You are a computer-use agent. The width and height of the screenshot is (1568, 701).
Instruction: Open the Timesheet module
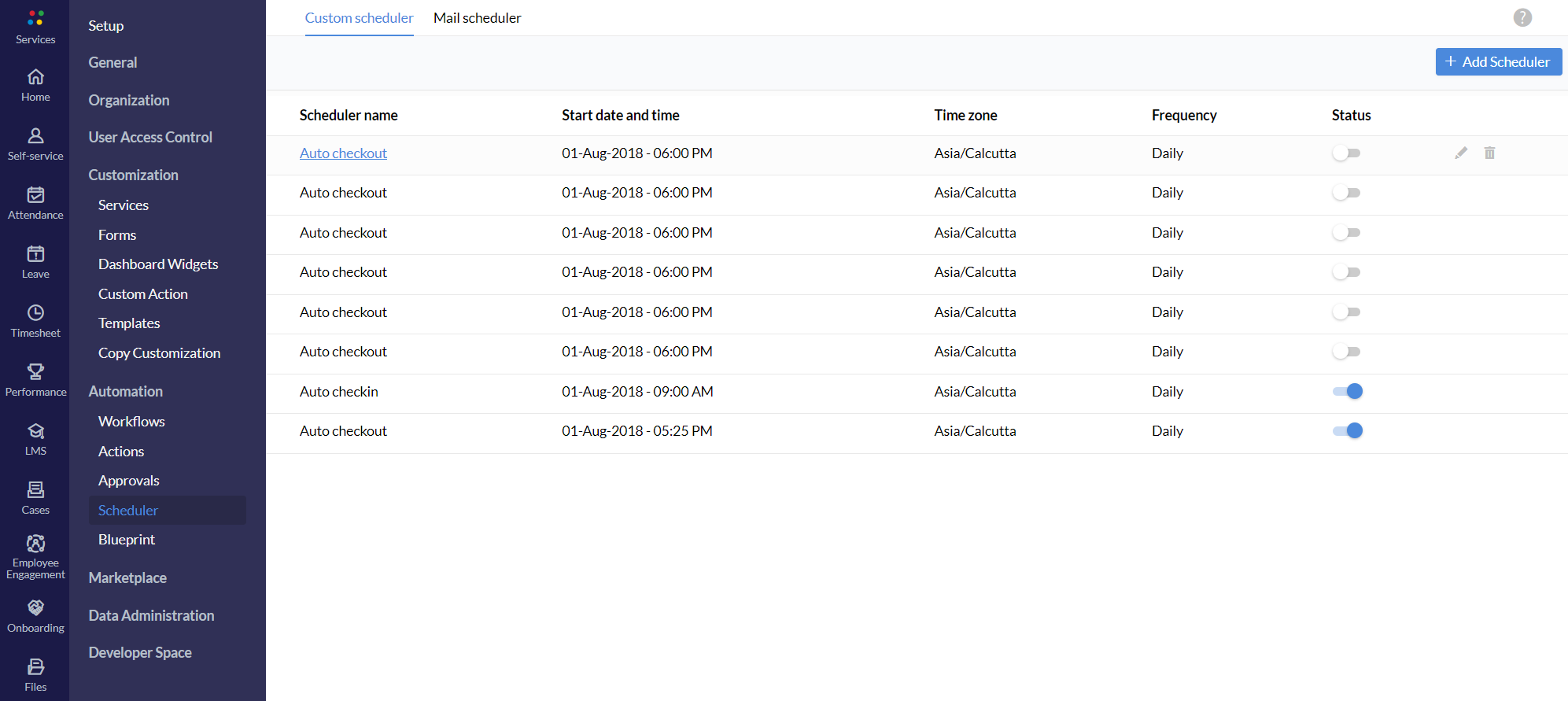coord(35,322)
